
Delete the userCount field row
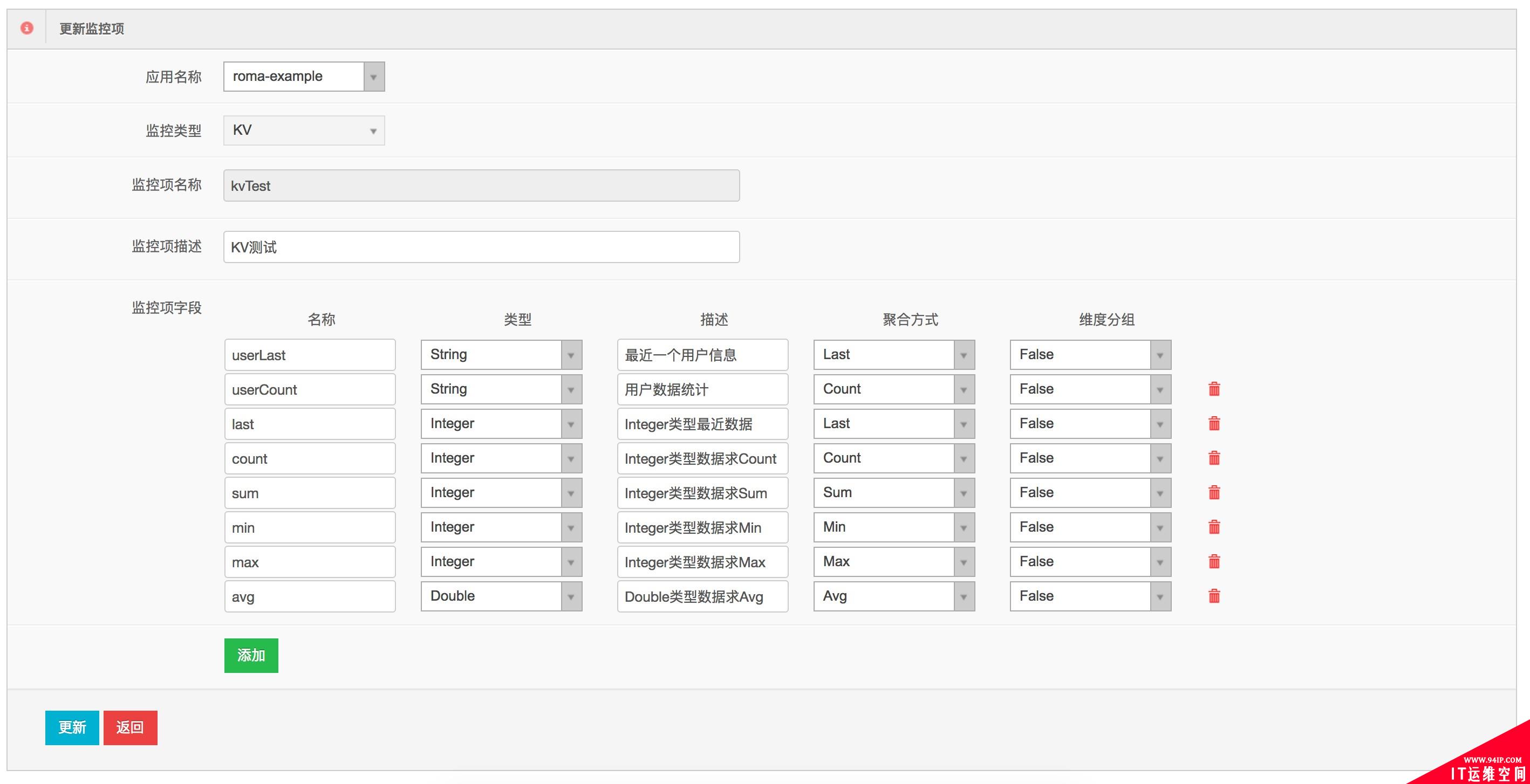1214,389
